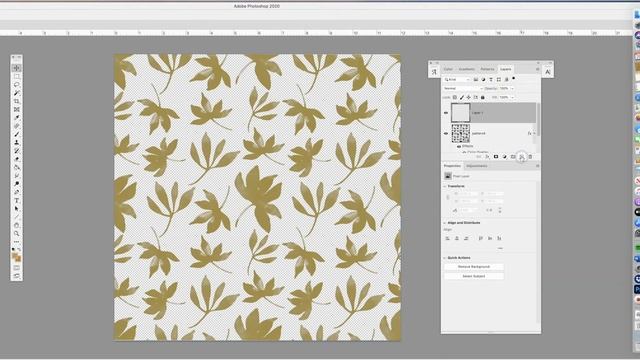Click the Remove Background button
Image resolution: width=640 pixels, height=360 pixels.
coord(474,267)
